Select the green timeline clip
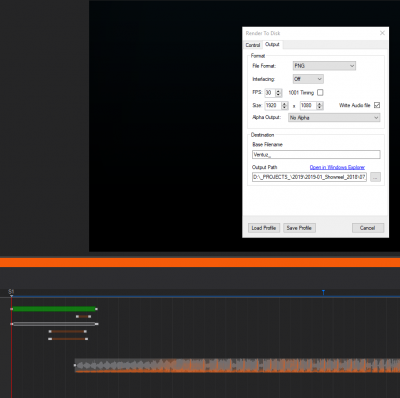The image size is (400, 398). [54, 309]
